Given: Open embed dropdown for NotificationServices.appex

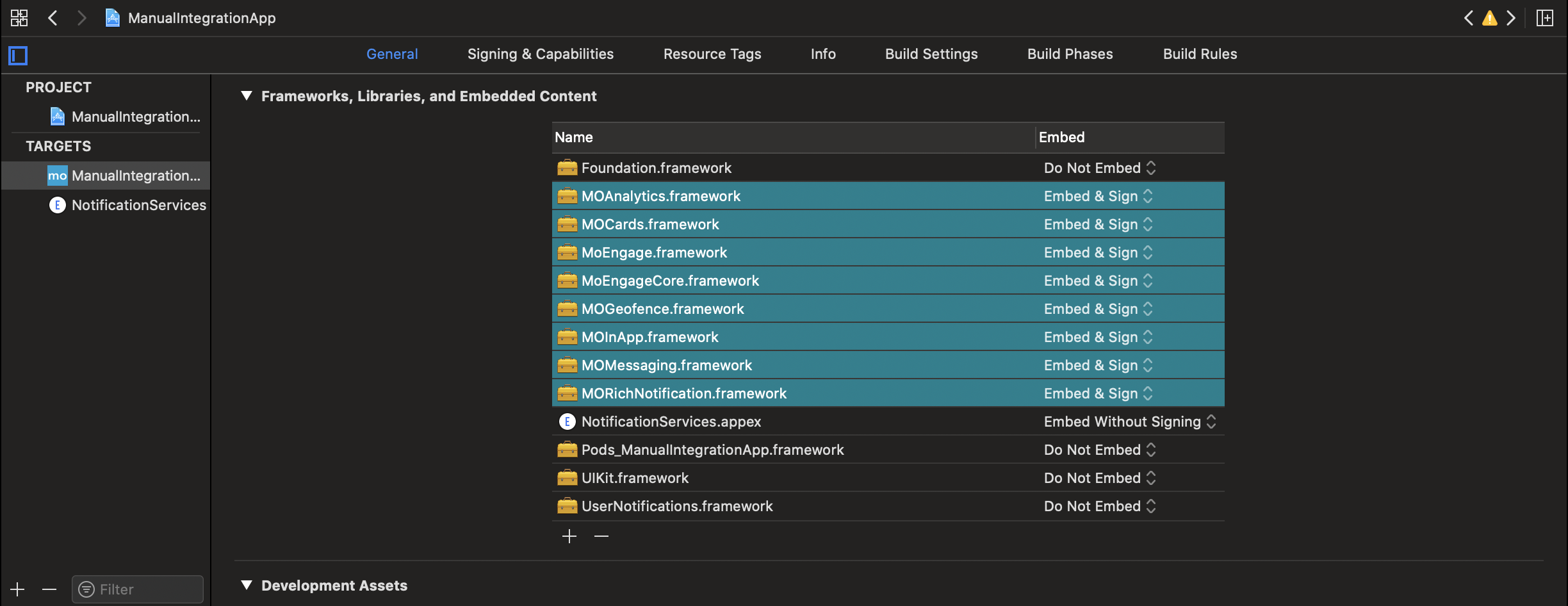Looking at the screenshot, I should [1129, 422].
